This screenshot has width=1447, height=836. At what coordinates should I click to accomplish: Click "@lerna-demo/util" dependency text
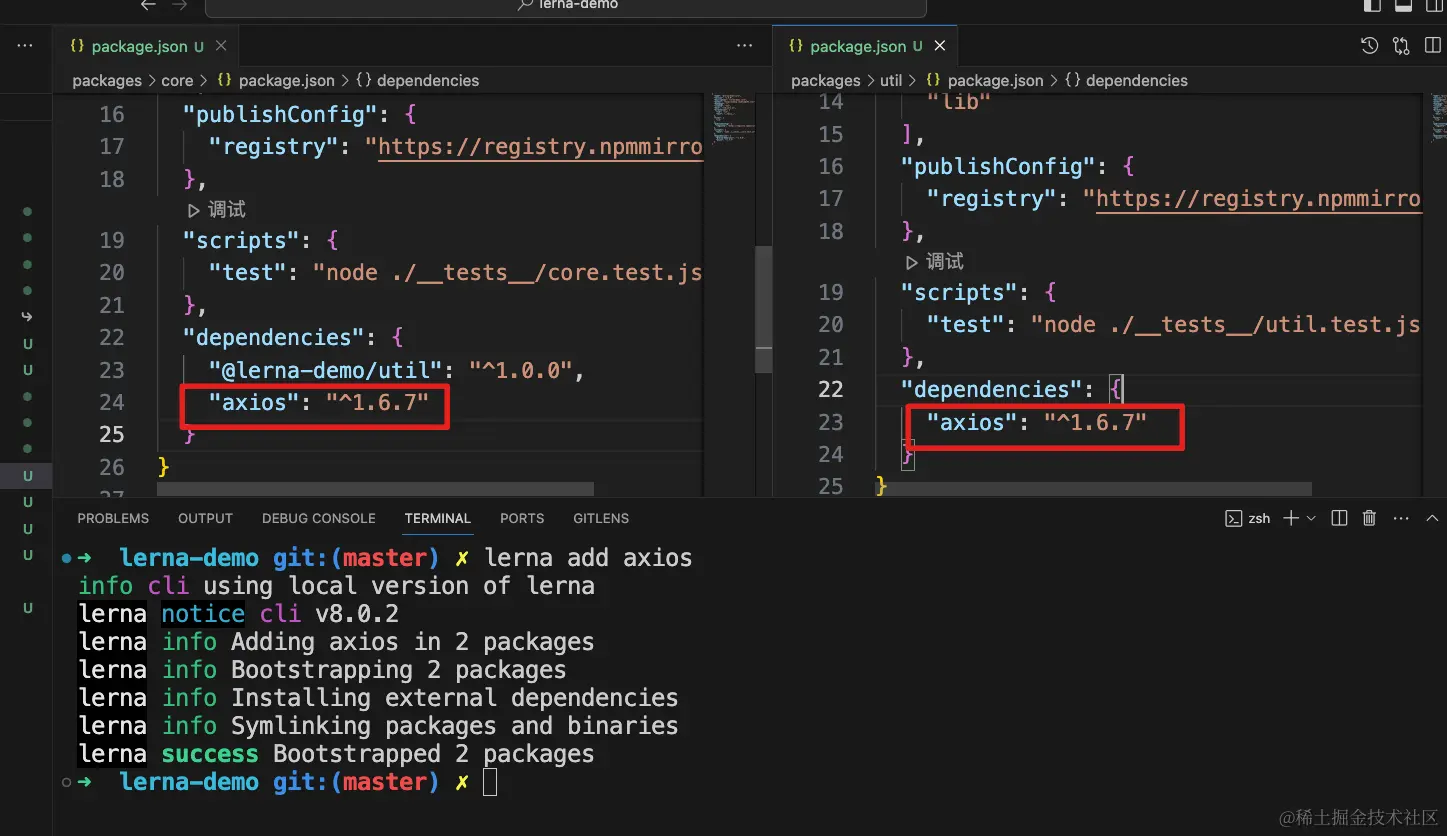325,370
